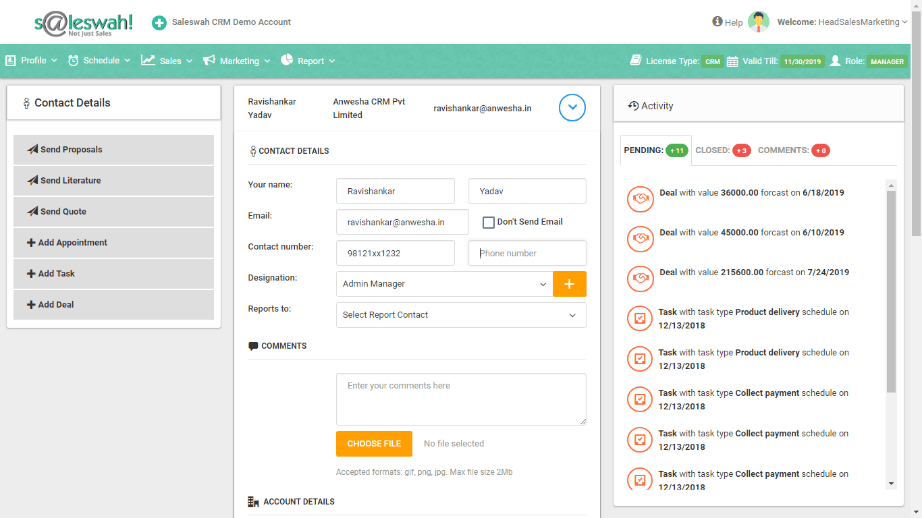922x518 pixels.
Task: Click the first Product delivery task icon
Action: click(640, 319)
